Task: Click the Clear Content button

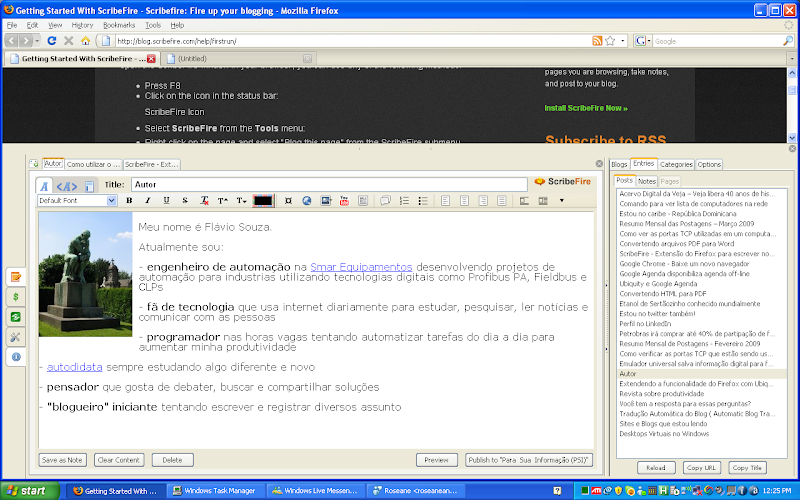Action: [119, 460]
